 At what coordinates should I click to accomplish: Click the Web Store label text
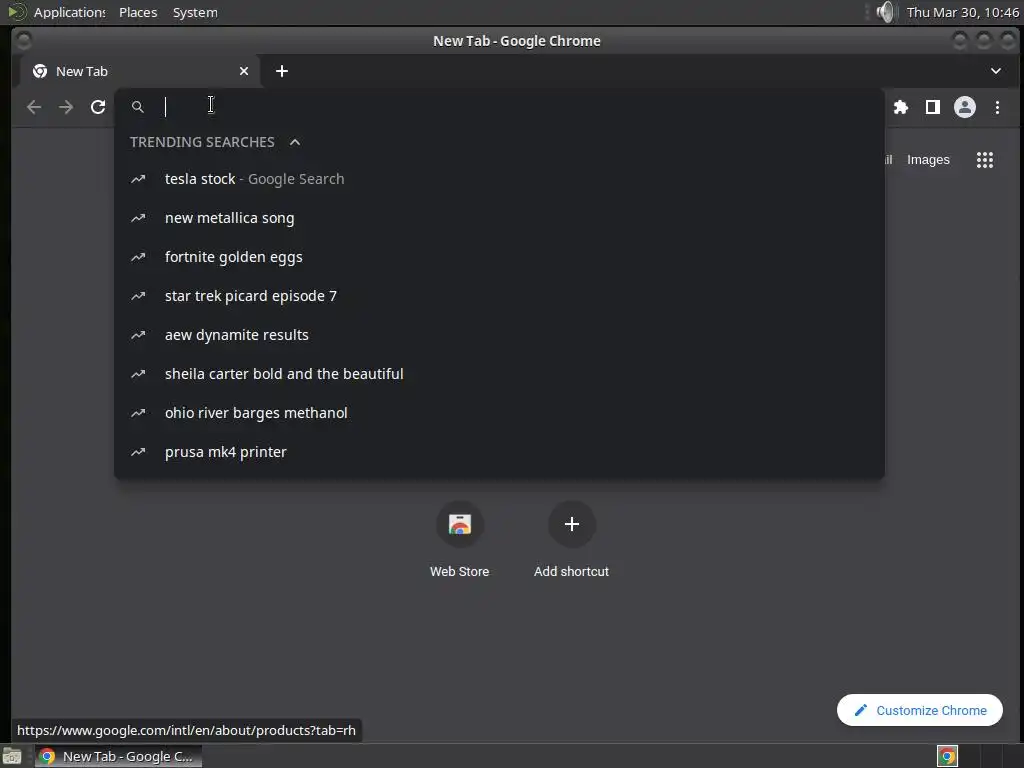[460, 571]
